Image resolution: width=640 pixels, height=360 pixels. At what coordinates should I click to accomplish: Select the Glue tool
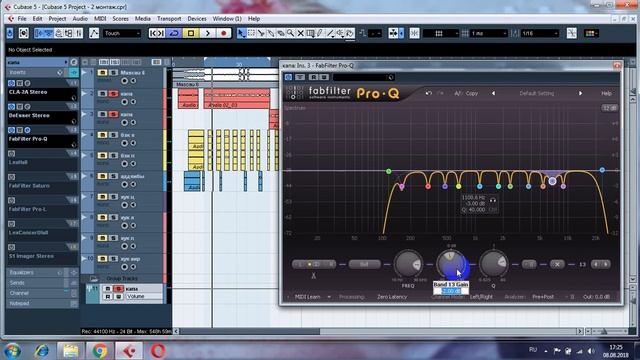coord(271,33)
